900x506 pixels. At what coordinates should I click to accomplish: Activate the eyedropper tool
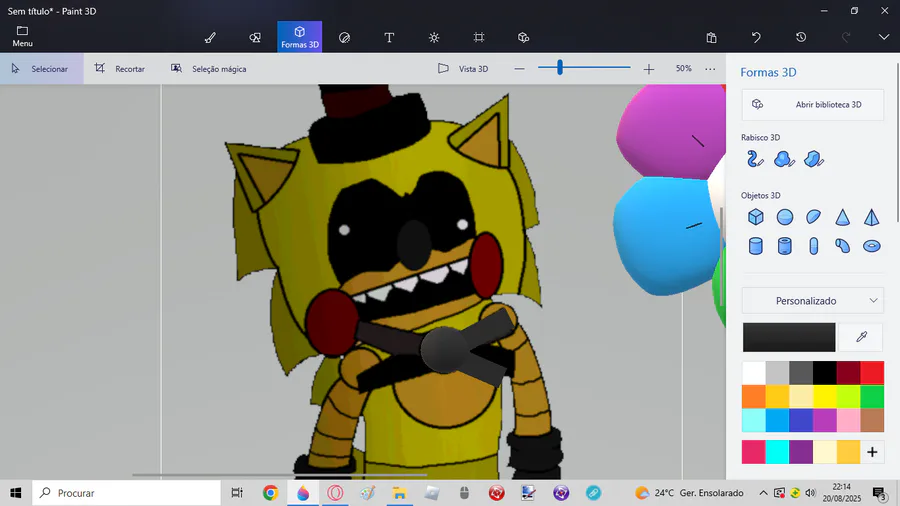[861, 337]
